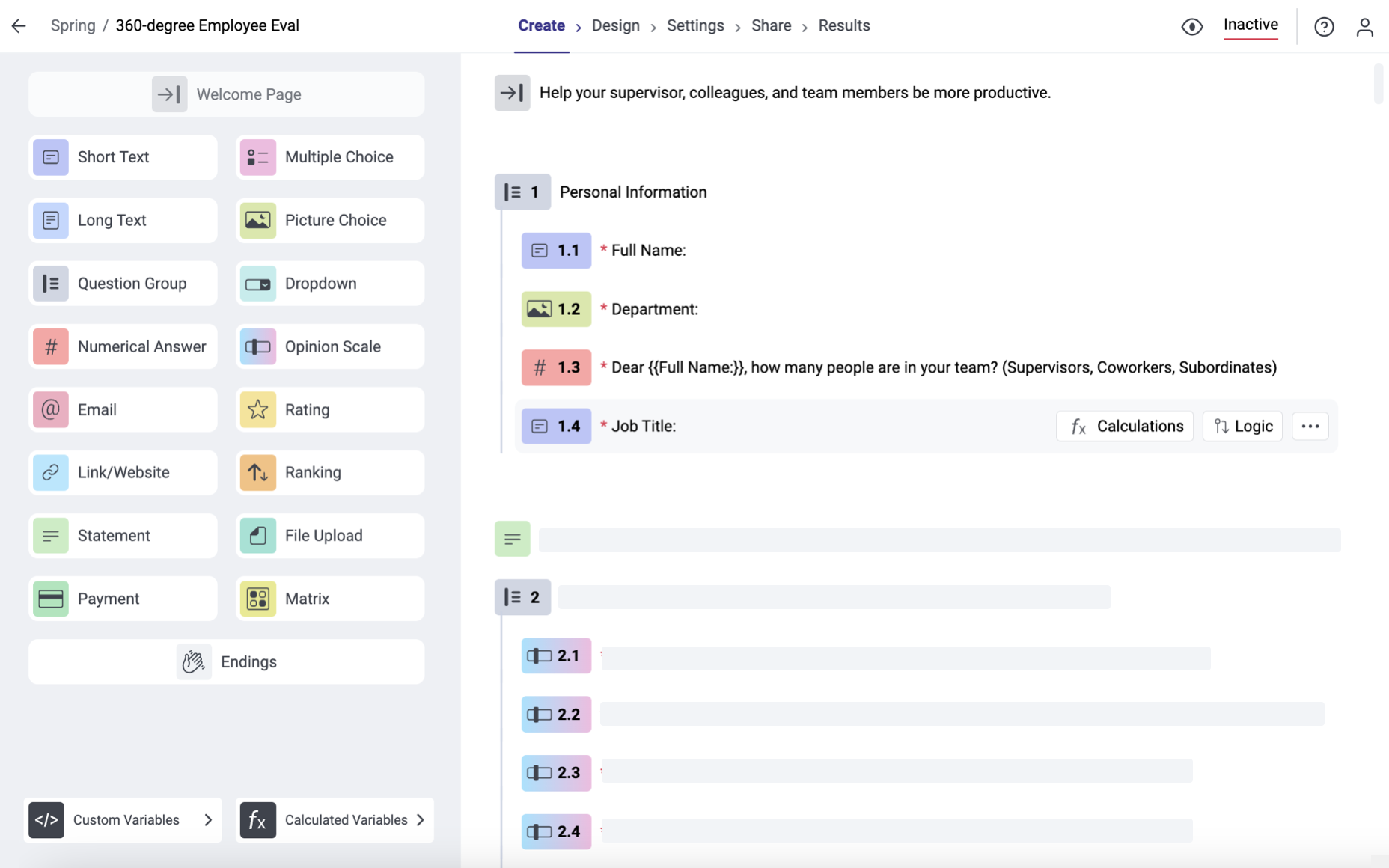Insert a File Upload field
Image resolution: width=1389 pixels, height=868 pixels.
(329, 535)
